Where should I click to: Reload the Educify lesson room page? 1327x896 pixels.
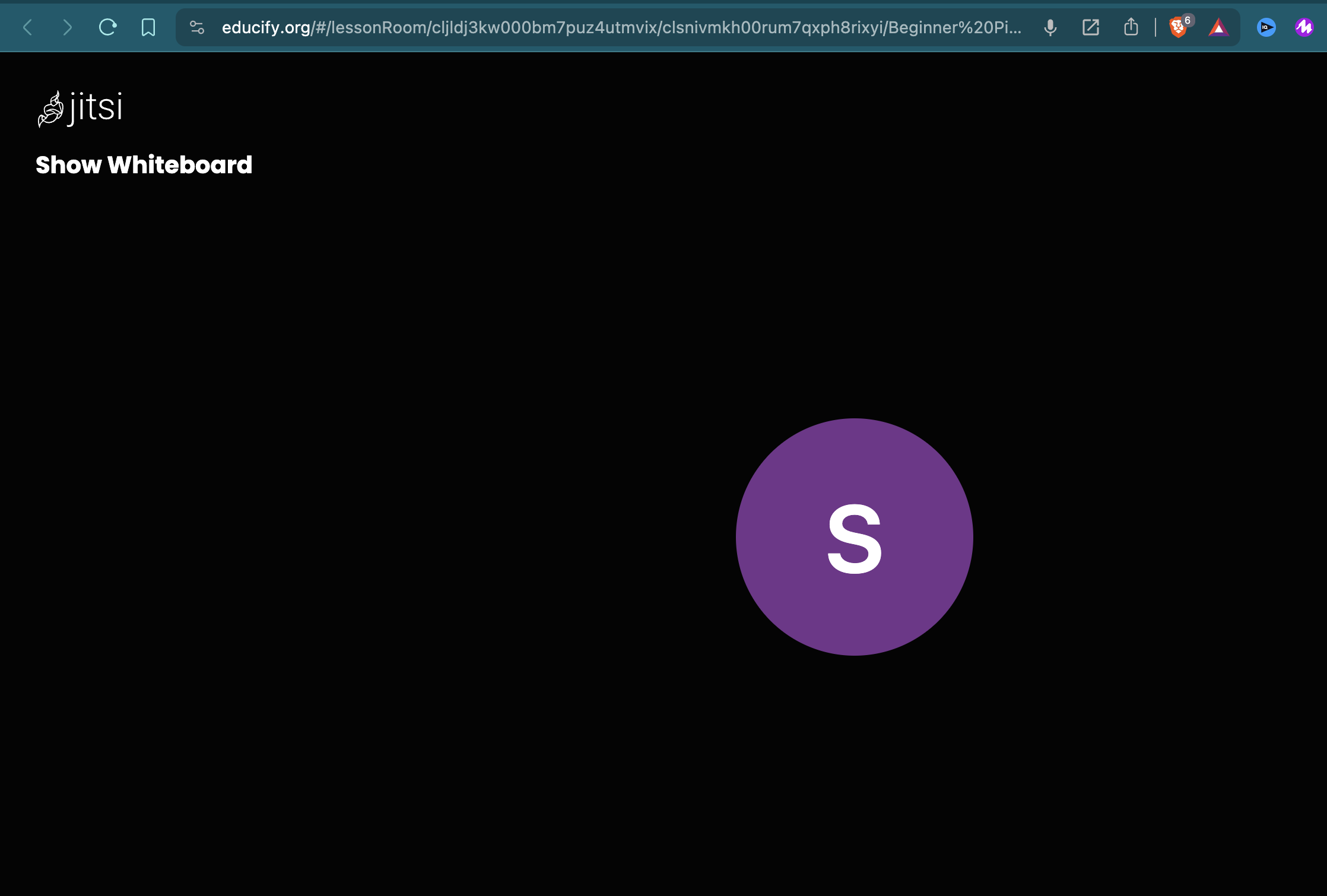tap(107, 27)
